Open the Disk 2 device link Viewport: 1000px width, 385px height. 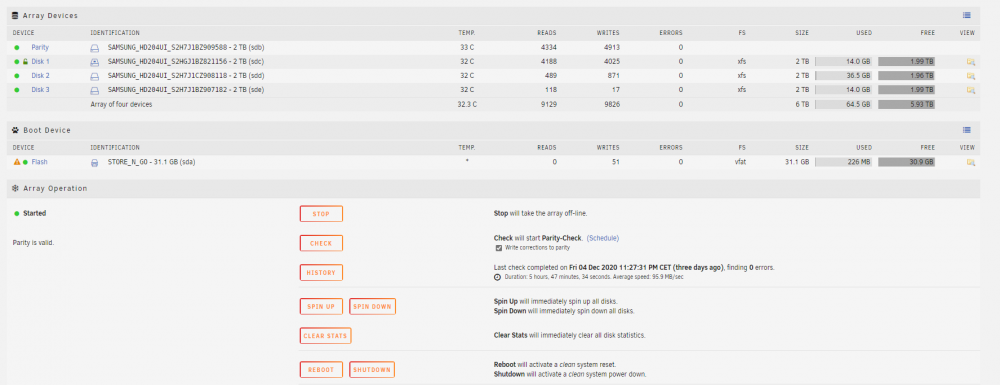click(x=40, y=76)
